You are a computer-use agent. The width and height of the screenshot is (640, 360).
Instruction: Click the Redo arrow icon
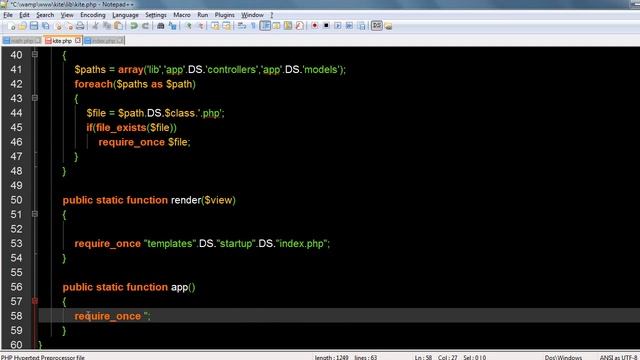click(x=145, y=26)
